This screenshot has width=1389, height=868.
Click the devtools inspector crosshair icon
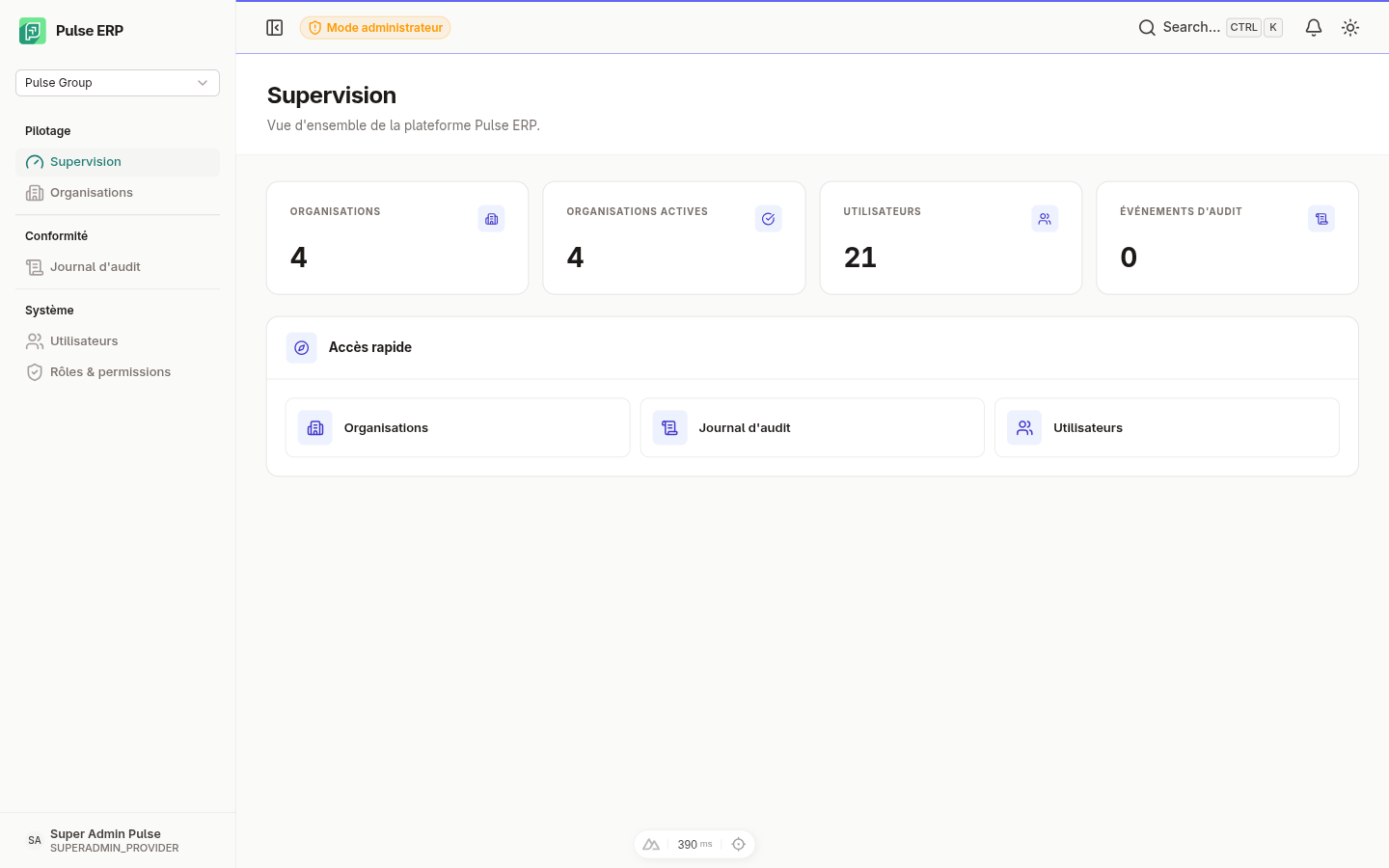[739, 845]
